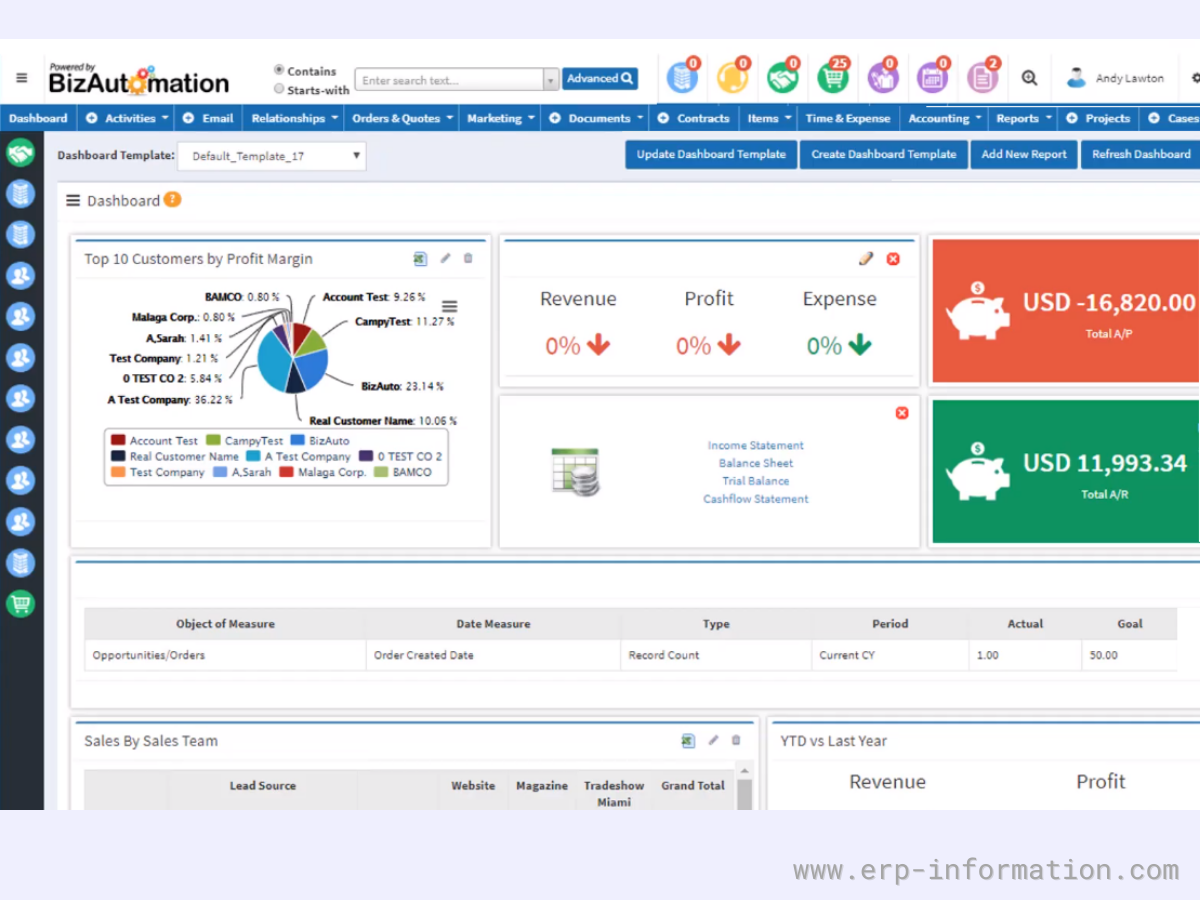1200x900 pixels.
Task: Click the purple person icon in the top bar
Action: [x=882, y=77]
